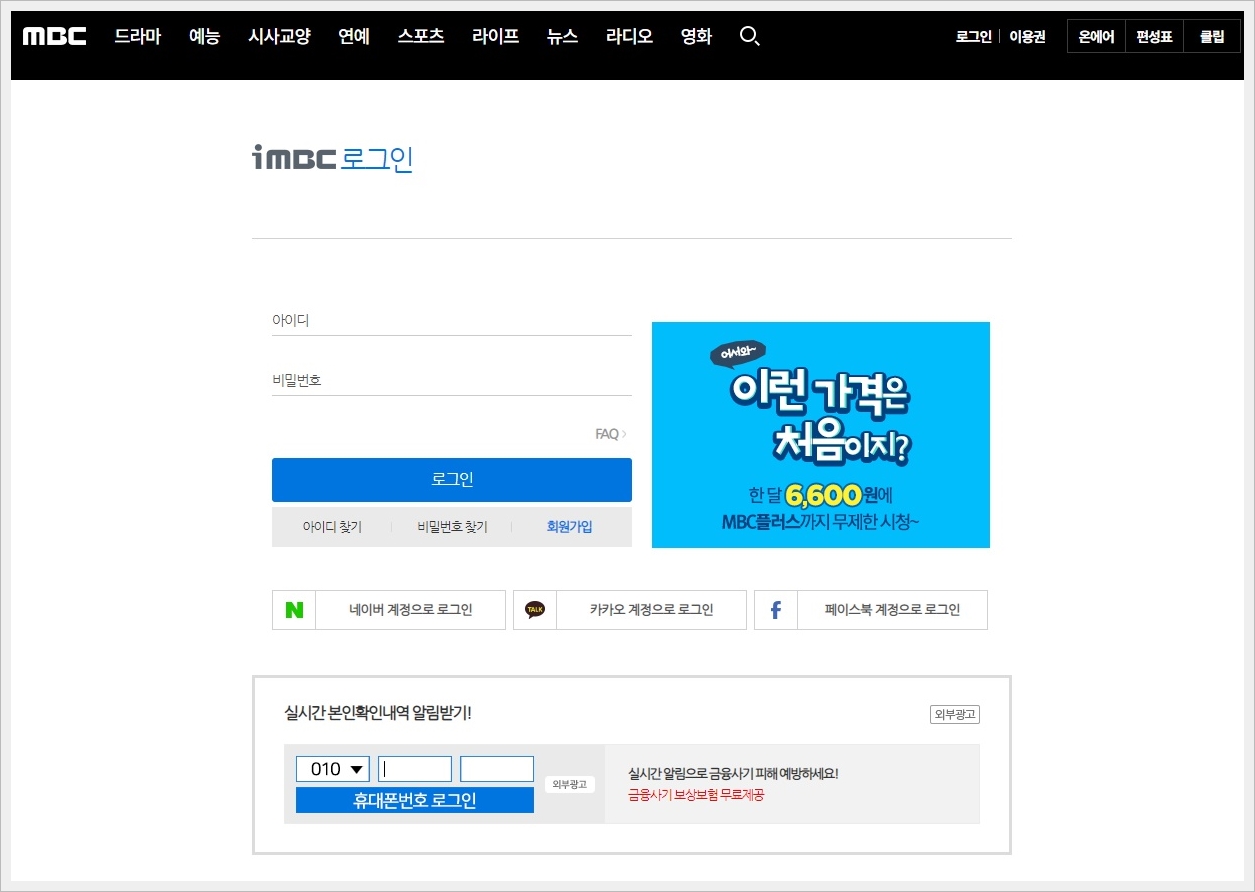Image resolution: width=1255 pixels, height=892 pixels.
Task: Open the 시사교양 menu
Action: click(279, 37)
